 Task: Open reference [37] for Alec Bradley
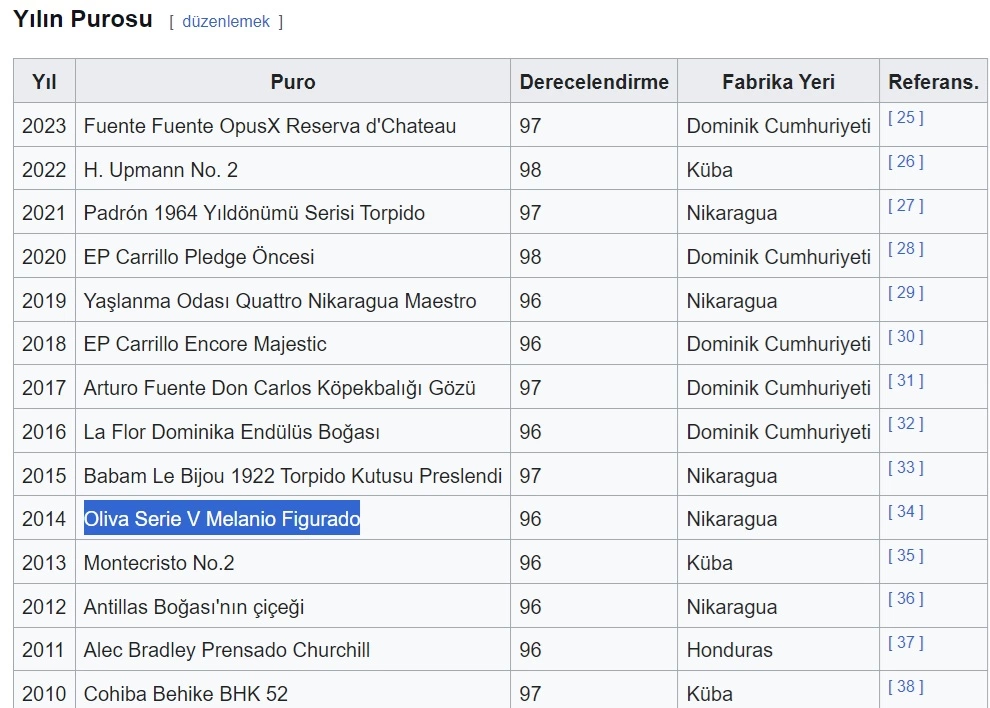[x=905, y=643]
